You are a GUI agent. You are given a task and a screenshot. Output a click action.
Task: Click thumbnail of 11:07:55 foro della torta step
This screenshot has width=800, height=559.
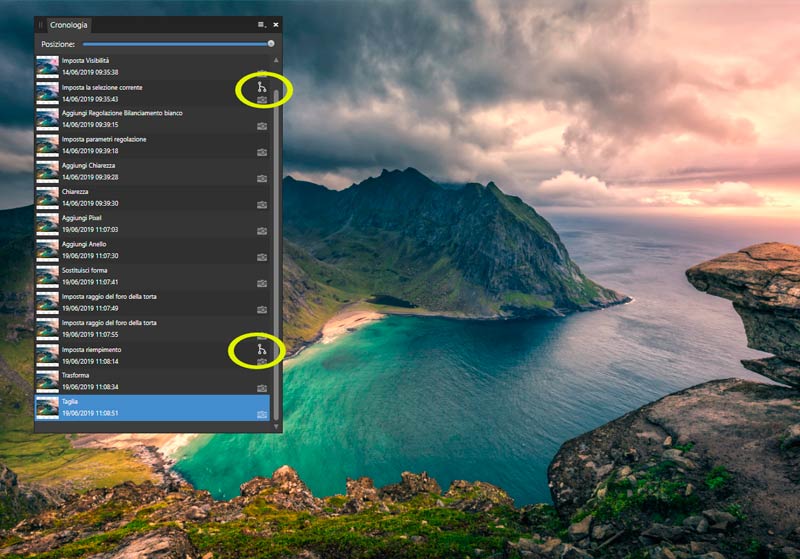(47, 329)
